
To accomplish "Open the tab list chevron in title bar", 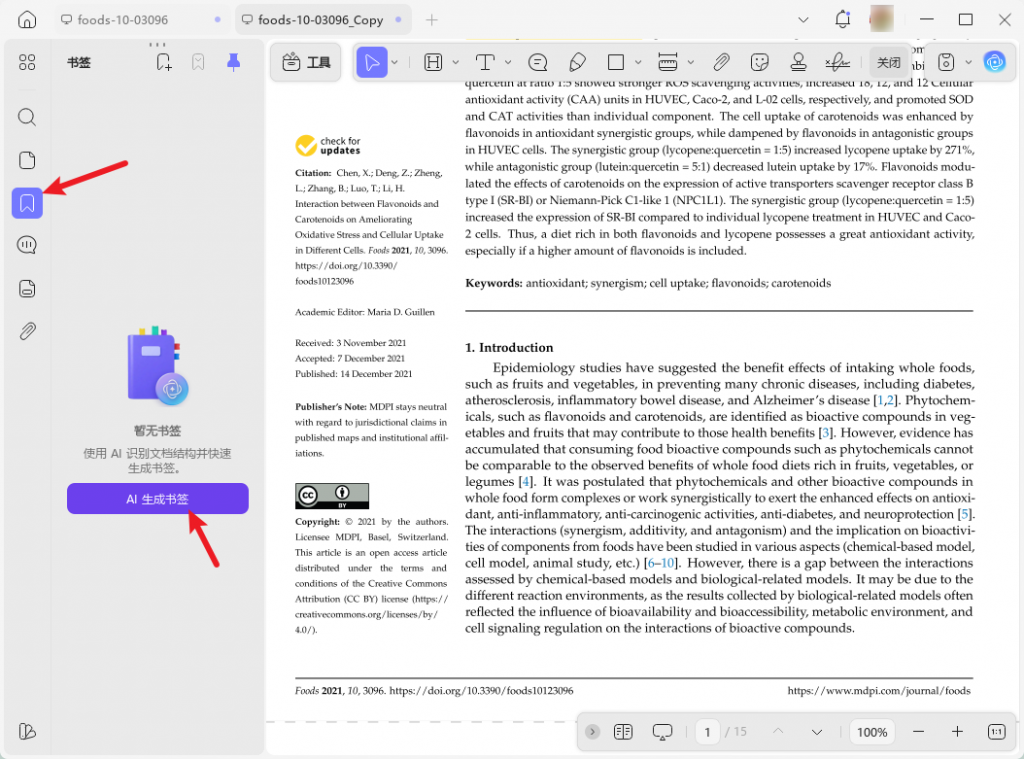I will 803,20.
